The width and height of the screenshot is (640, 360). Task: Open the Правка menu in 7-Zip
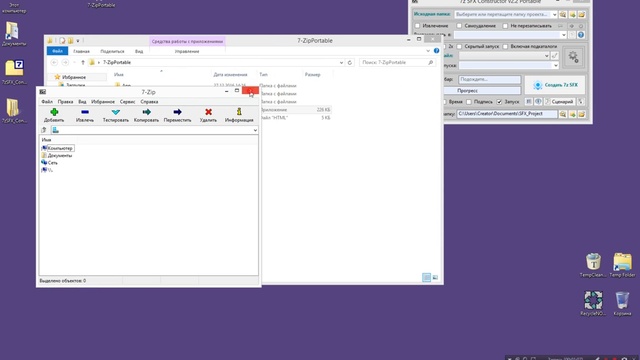point(65,102)
